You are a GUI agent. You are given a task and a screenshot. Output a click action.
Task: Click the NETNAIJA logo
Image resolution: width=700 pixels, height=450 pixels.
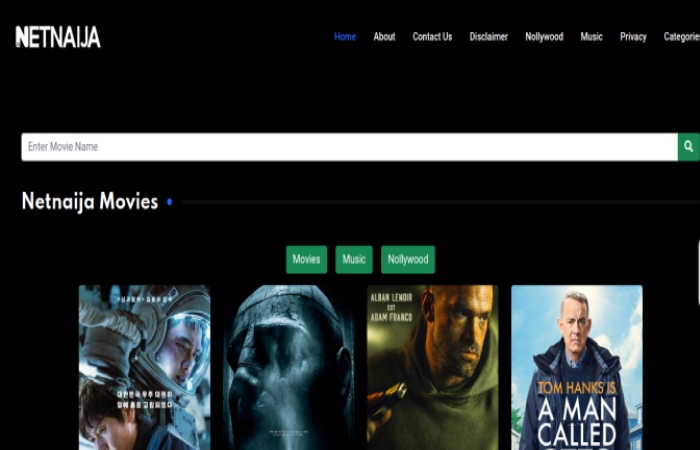click(58, 37)
